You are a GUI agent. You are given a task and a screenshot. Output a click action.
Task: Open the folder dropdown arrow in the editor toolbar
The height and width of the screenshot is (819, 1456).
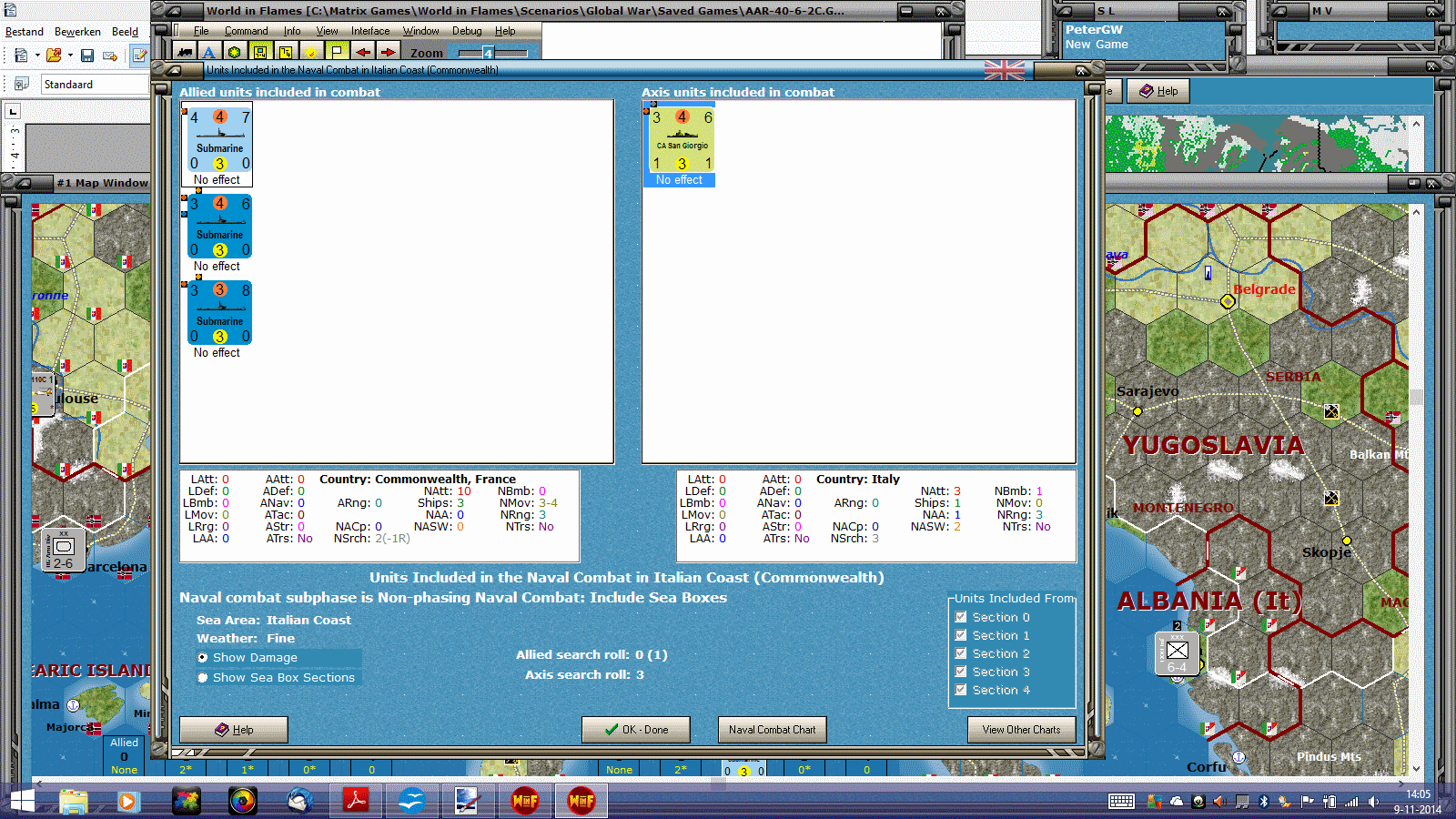pyautogui.click(x=70, y=56)
